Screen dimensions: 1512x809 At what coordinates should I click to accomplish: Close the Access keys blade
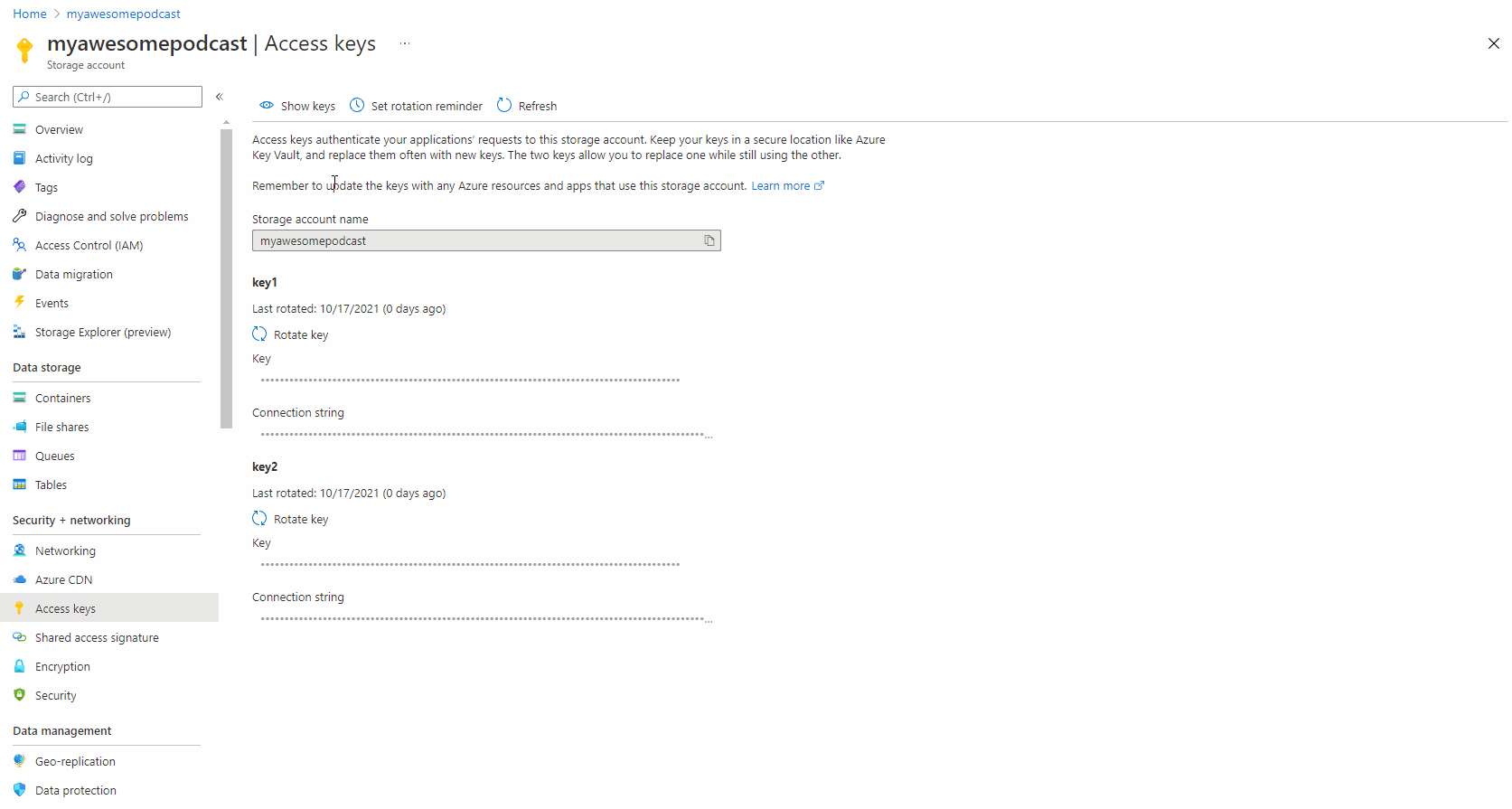[x=1493, y=43]
